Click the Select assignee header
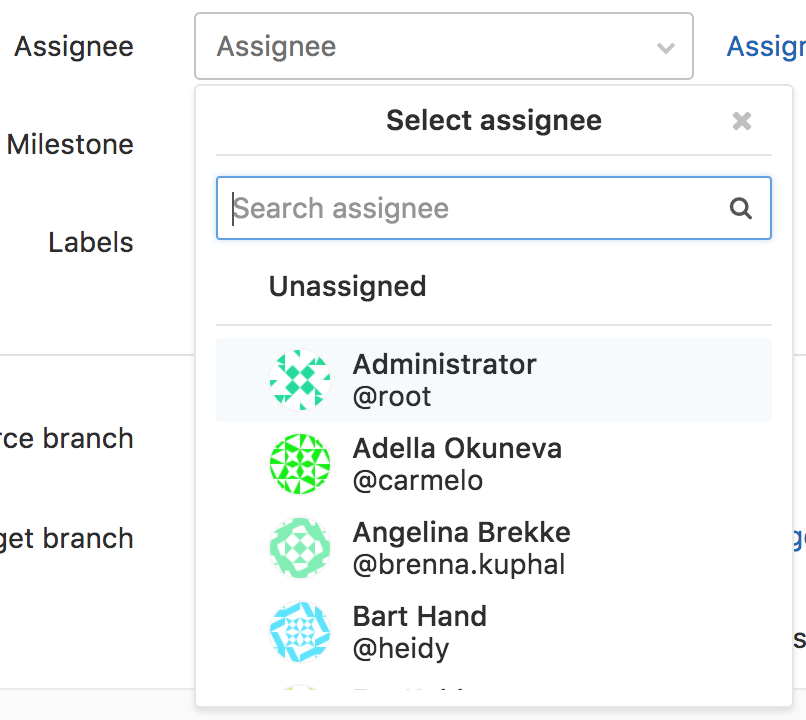This screenshot has height=720, width=806. 493,120
